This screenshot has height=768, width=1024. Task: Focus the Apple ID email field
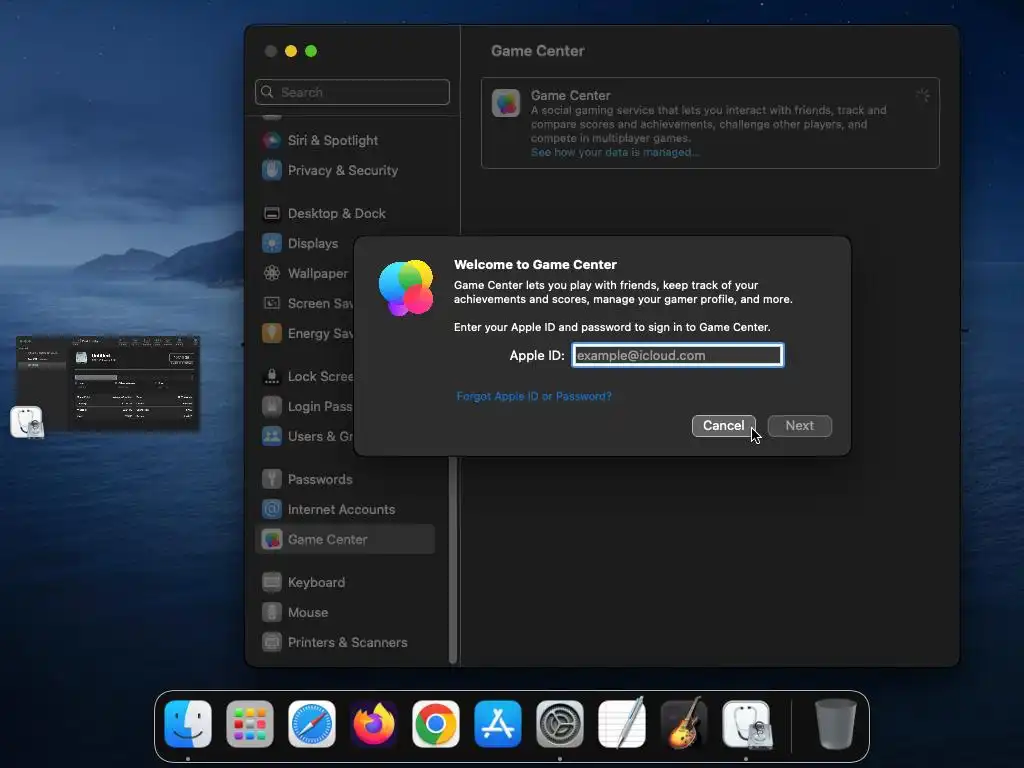[x=677, y=355]
